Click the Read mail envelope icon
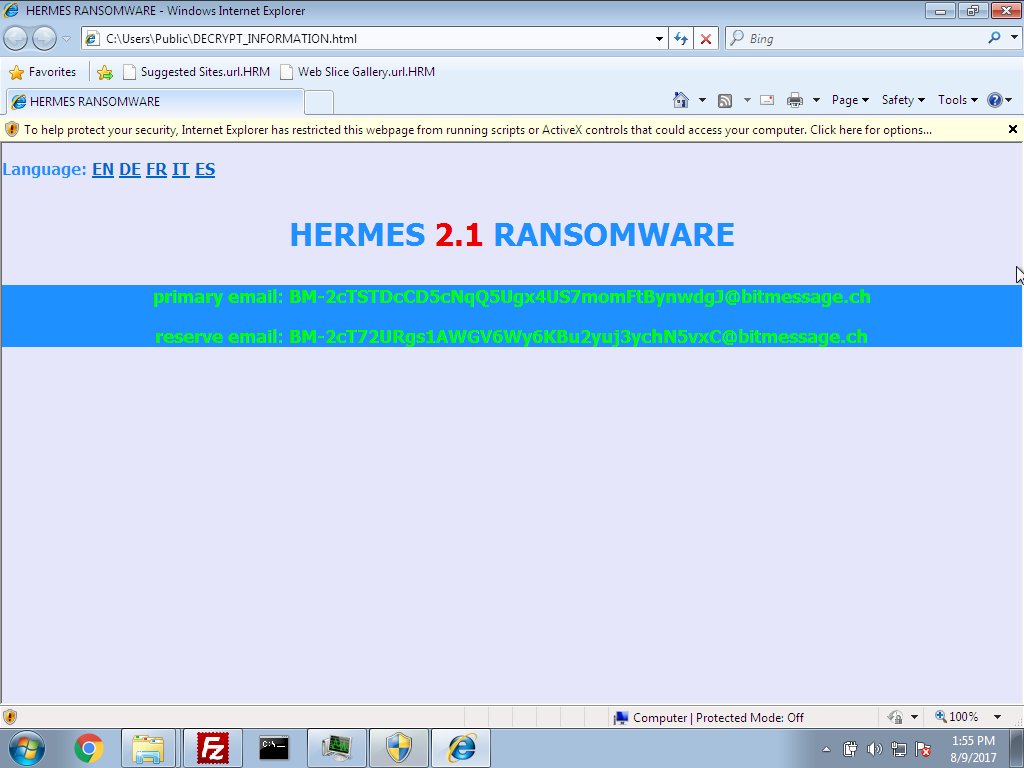Viewport: 1024px width, 768px height. click(x=767, y=100)
